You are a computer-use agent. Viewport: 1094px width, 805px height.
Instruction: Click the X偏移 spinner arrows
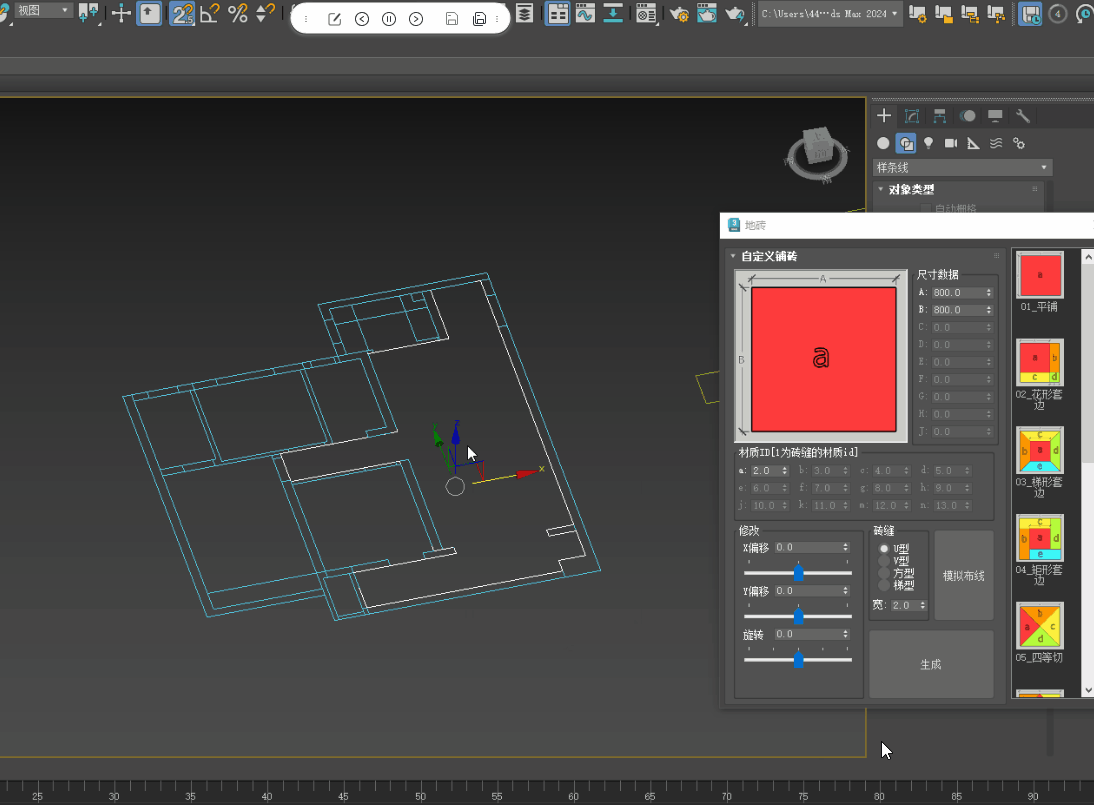pos(846,548)
